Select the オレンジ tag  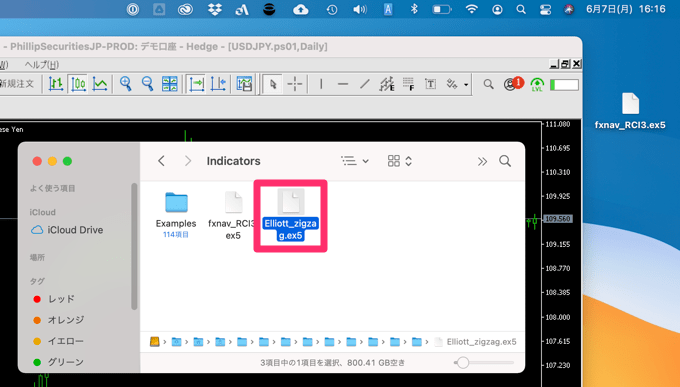(x=59, y=320)
